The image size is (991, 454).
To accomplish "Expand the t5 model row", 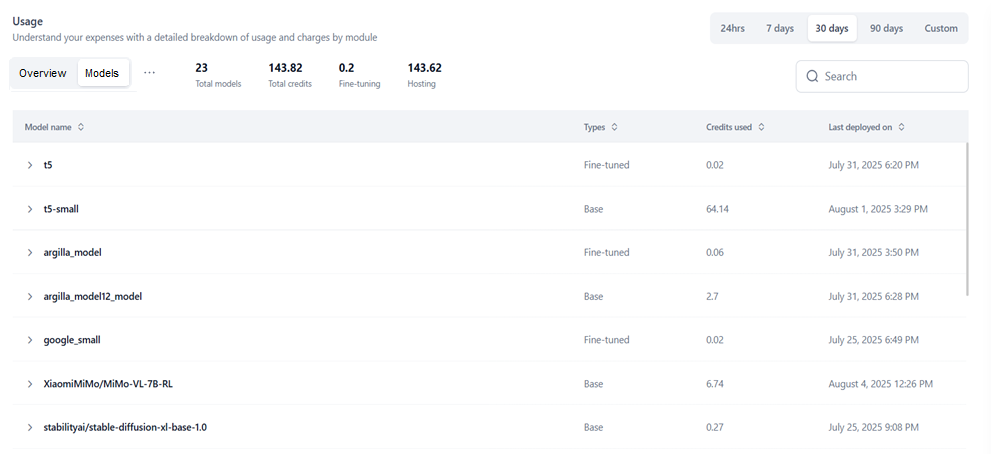I will tap(30, 165).
